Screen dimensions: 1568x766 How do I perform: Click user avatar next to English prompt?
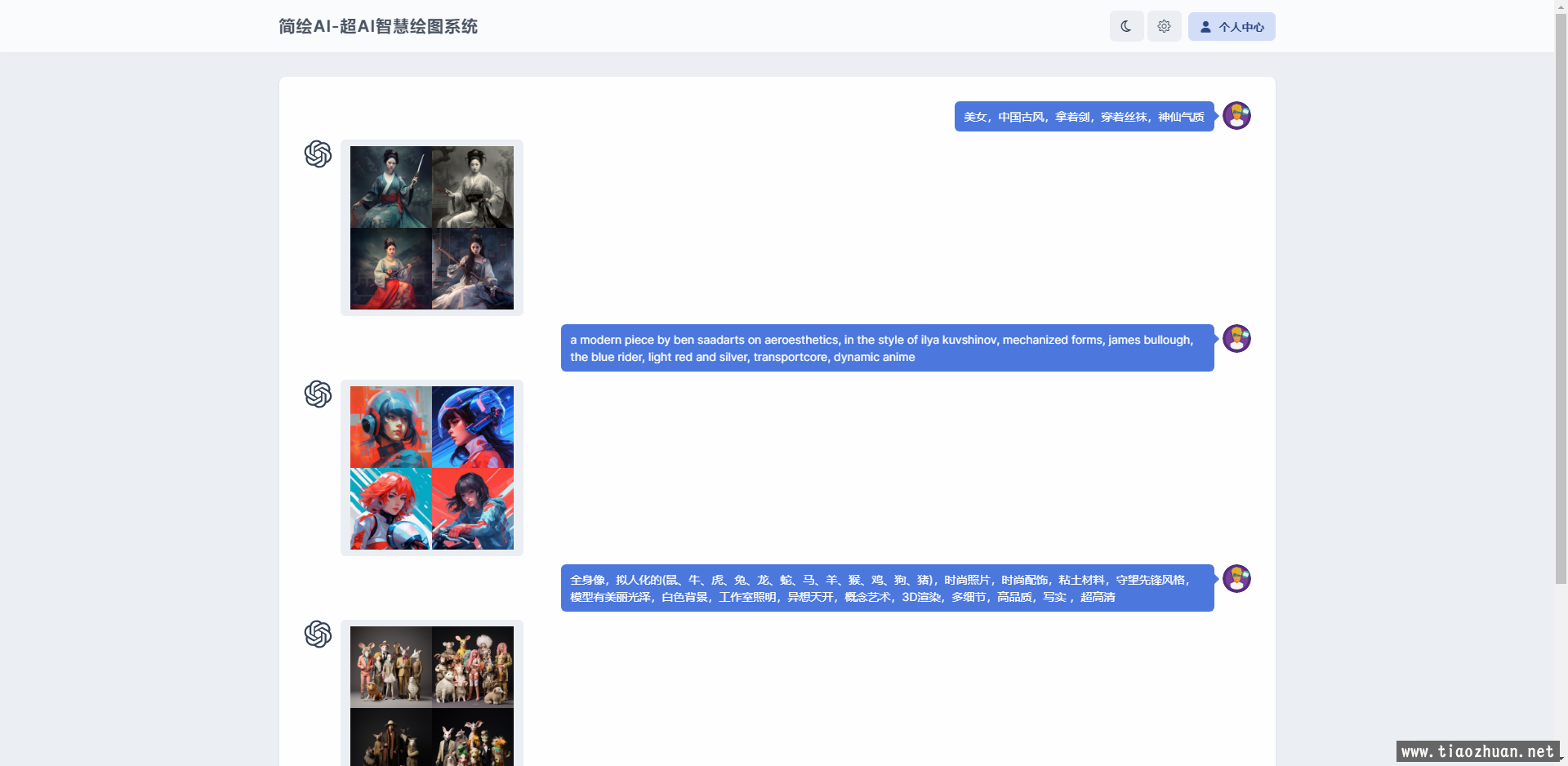point(1236,339)
